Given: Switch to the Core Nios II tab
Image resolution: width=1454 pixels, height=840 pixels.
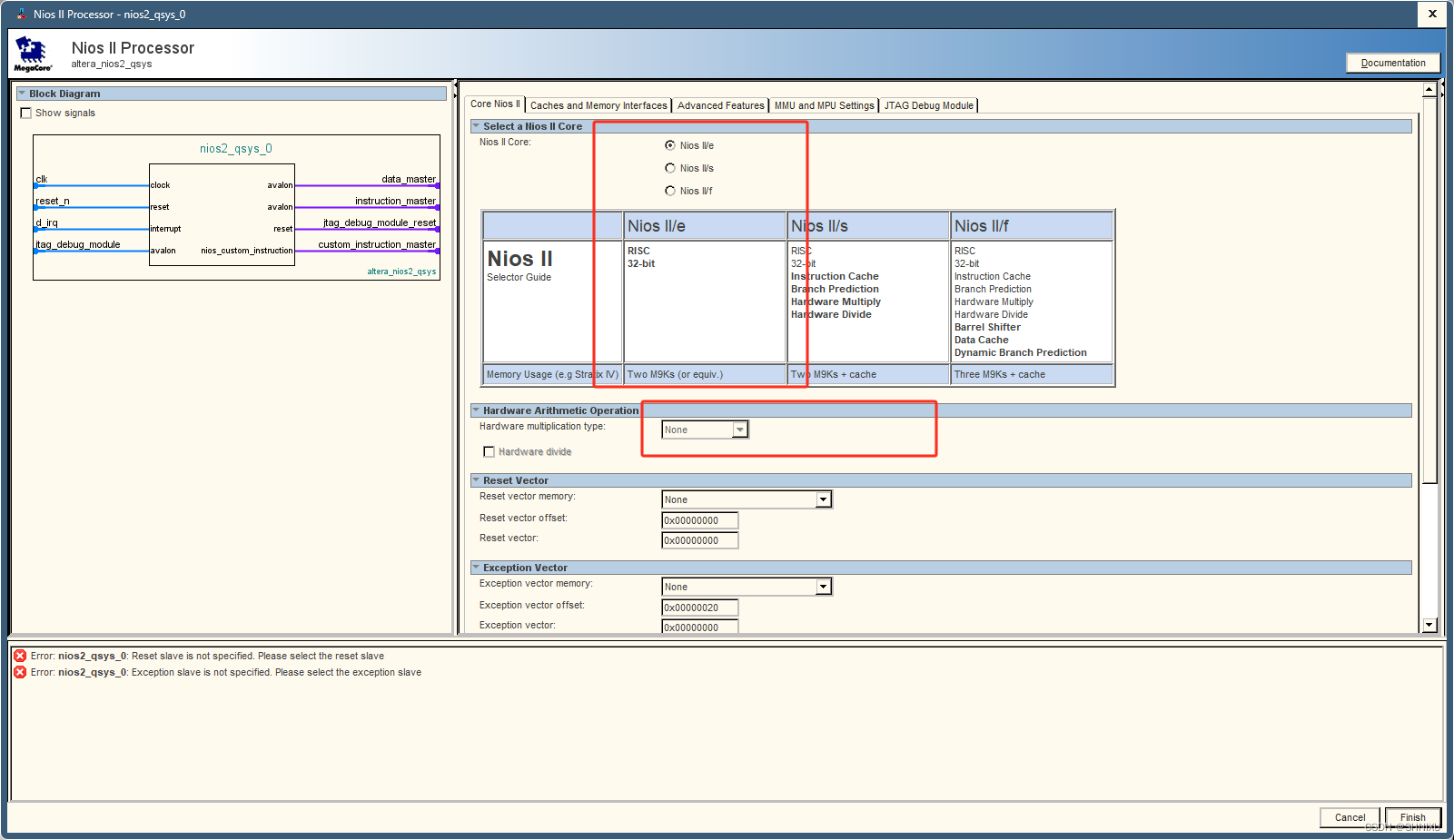Looking at the screenshot, I should click(x=495, y=104).
